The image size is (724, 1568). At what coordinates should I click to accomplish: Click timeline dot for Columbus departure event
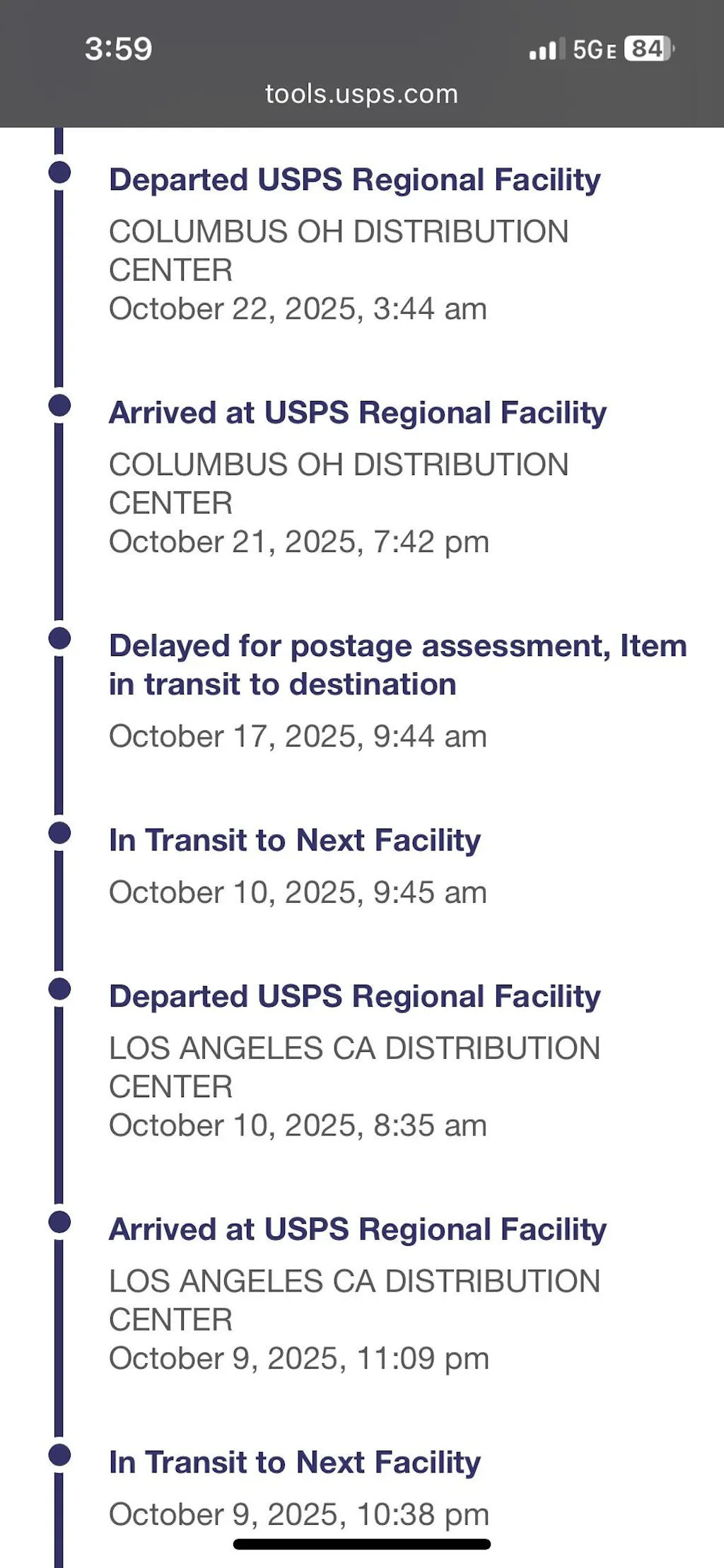pos(60,172)
